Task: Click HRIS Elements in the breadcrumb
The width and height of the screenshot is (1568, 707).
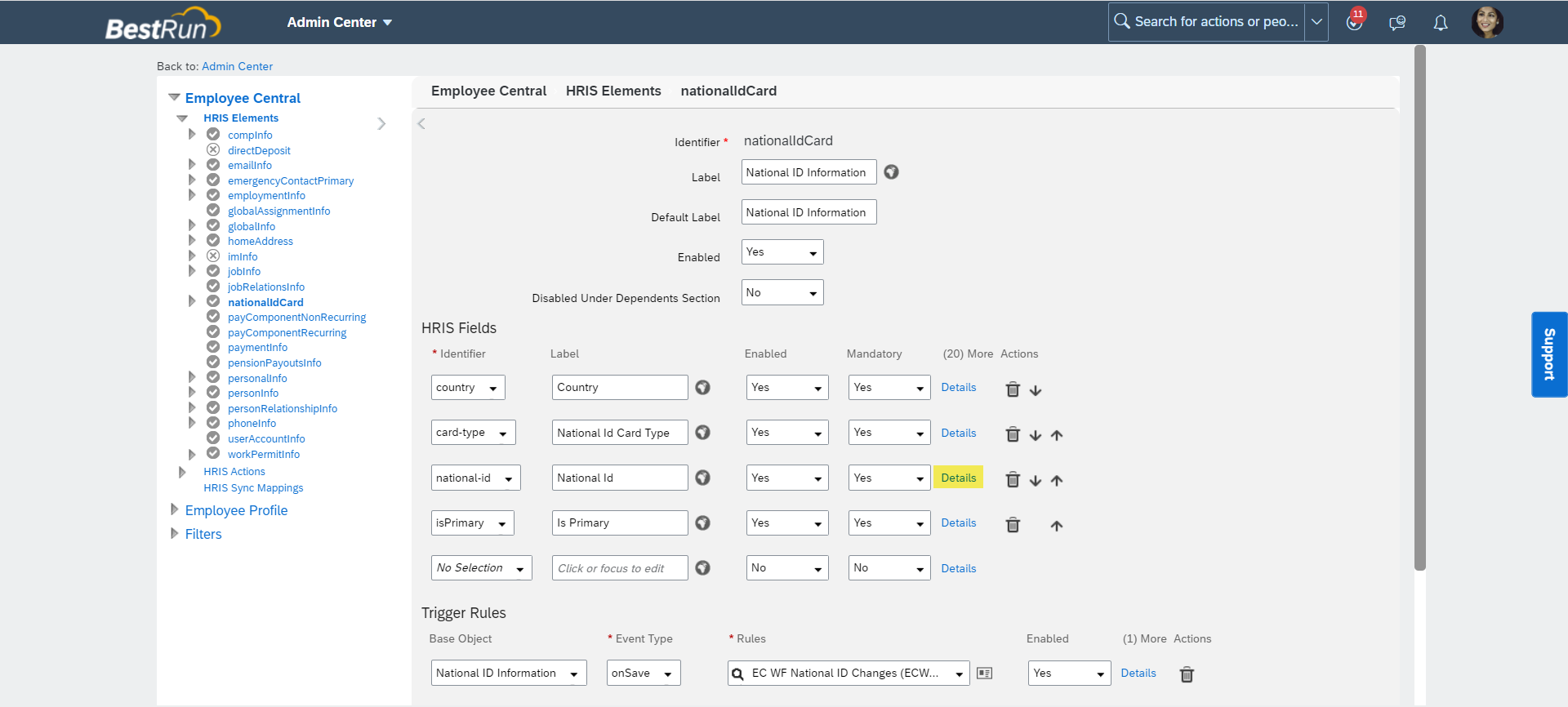Action: pyautogui.click(x=613, y=91)
